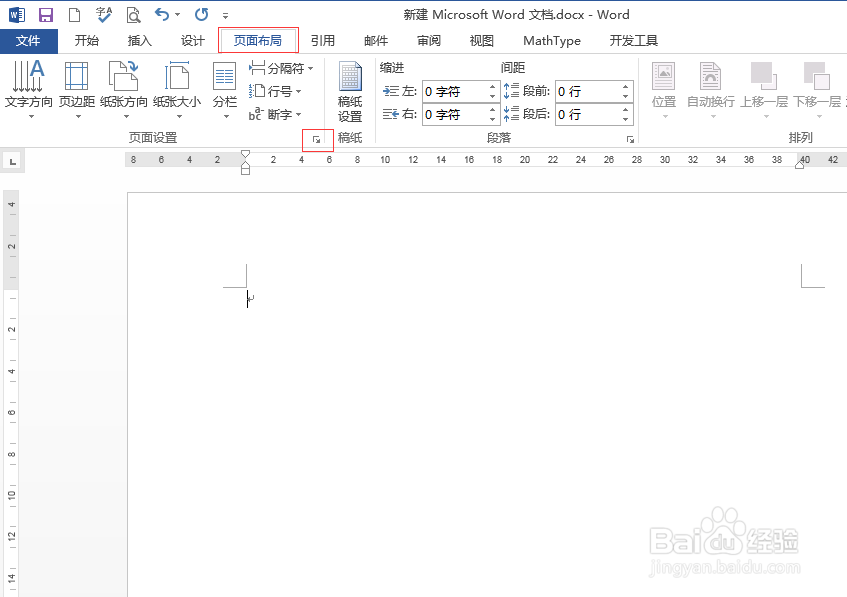Open the 分隔符 breaks dropdown
The width and height of the screenshot is (847, 597).
click(281, 67)
